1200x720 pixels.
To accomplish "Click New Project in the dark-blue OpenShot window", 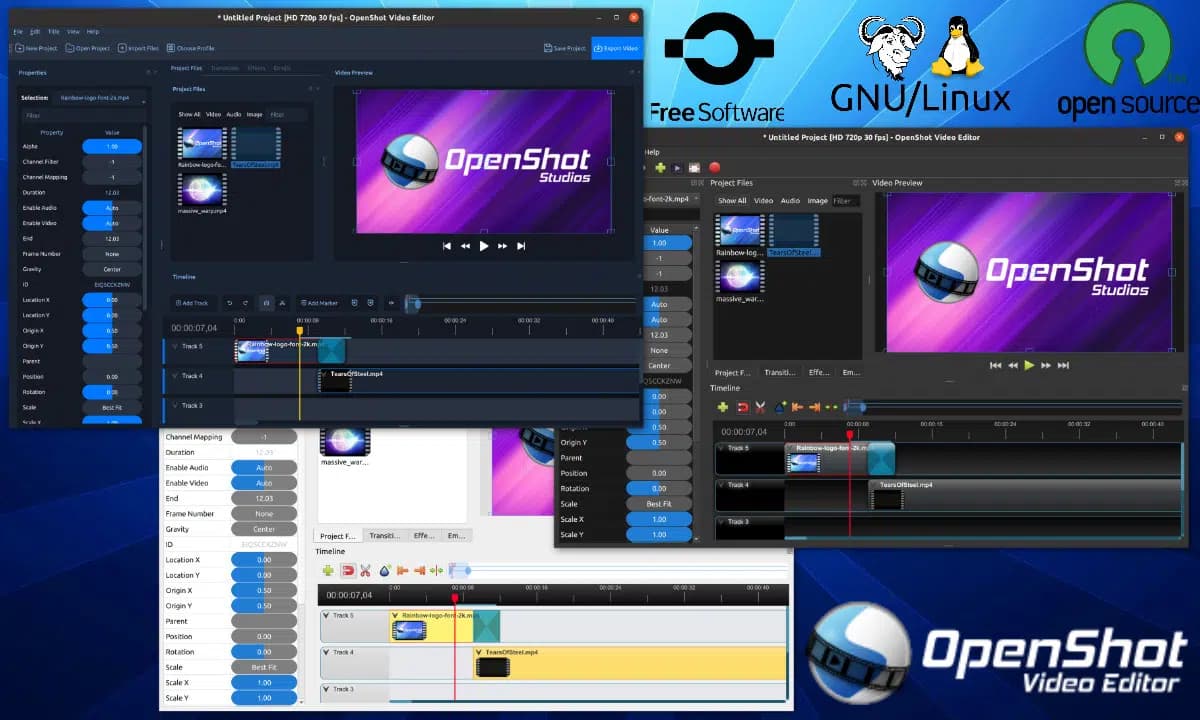I will click(36, 48).
